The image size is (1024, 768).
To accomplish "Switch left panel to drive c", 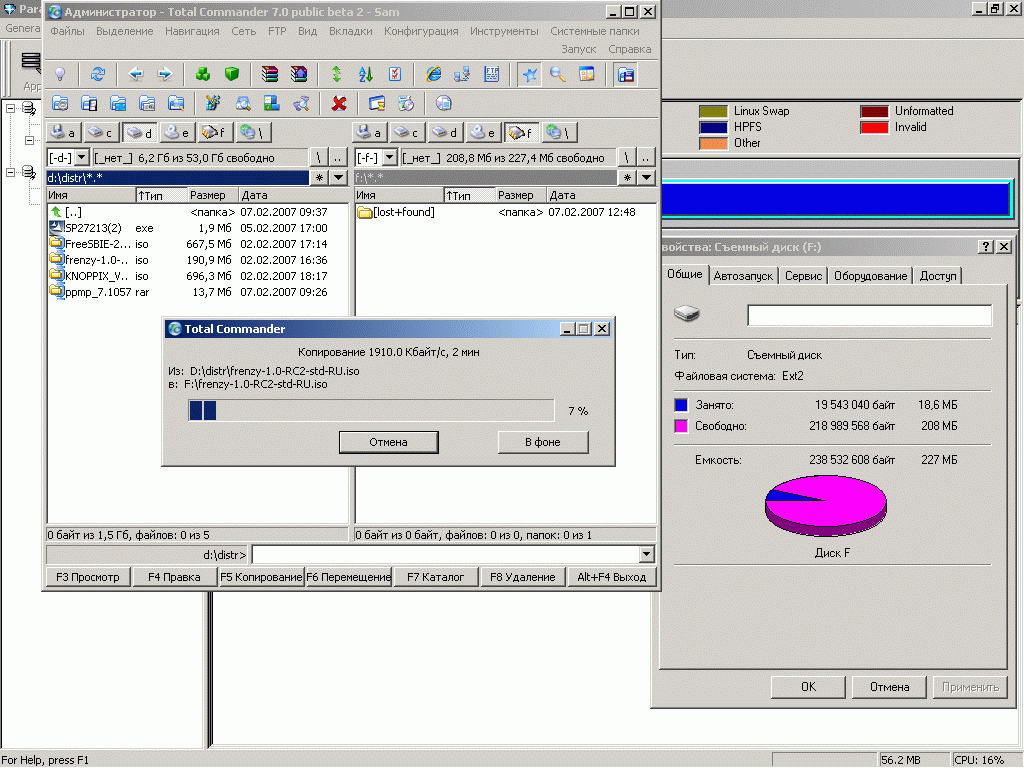I will pyautogui.click(x=101, y=133).
